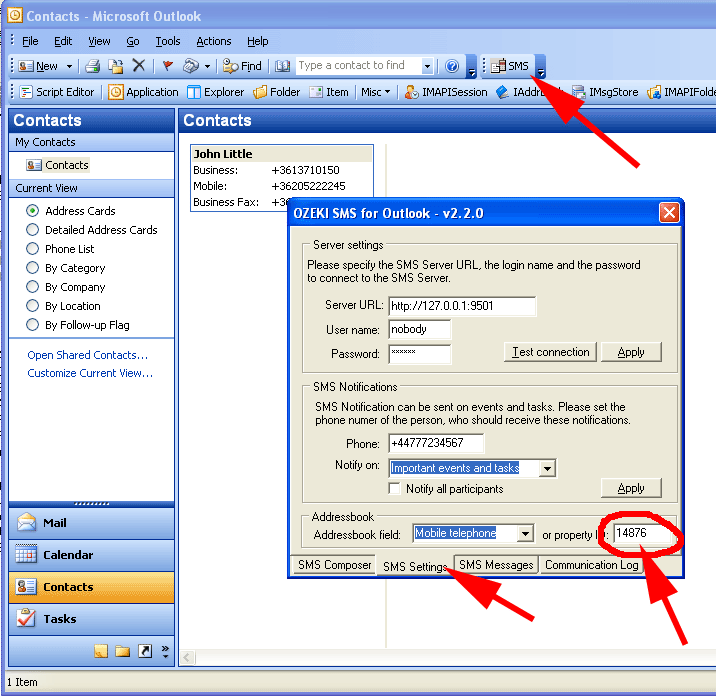
Task: Open the Tools menu
Action: [x=168, y=42]
